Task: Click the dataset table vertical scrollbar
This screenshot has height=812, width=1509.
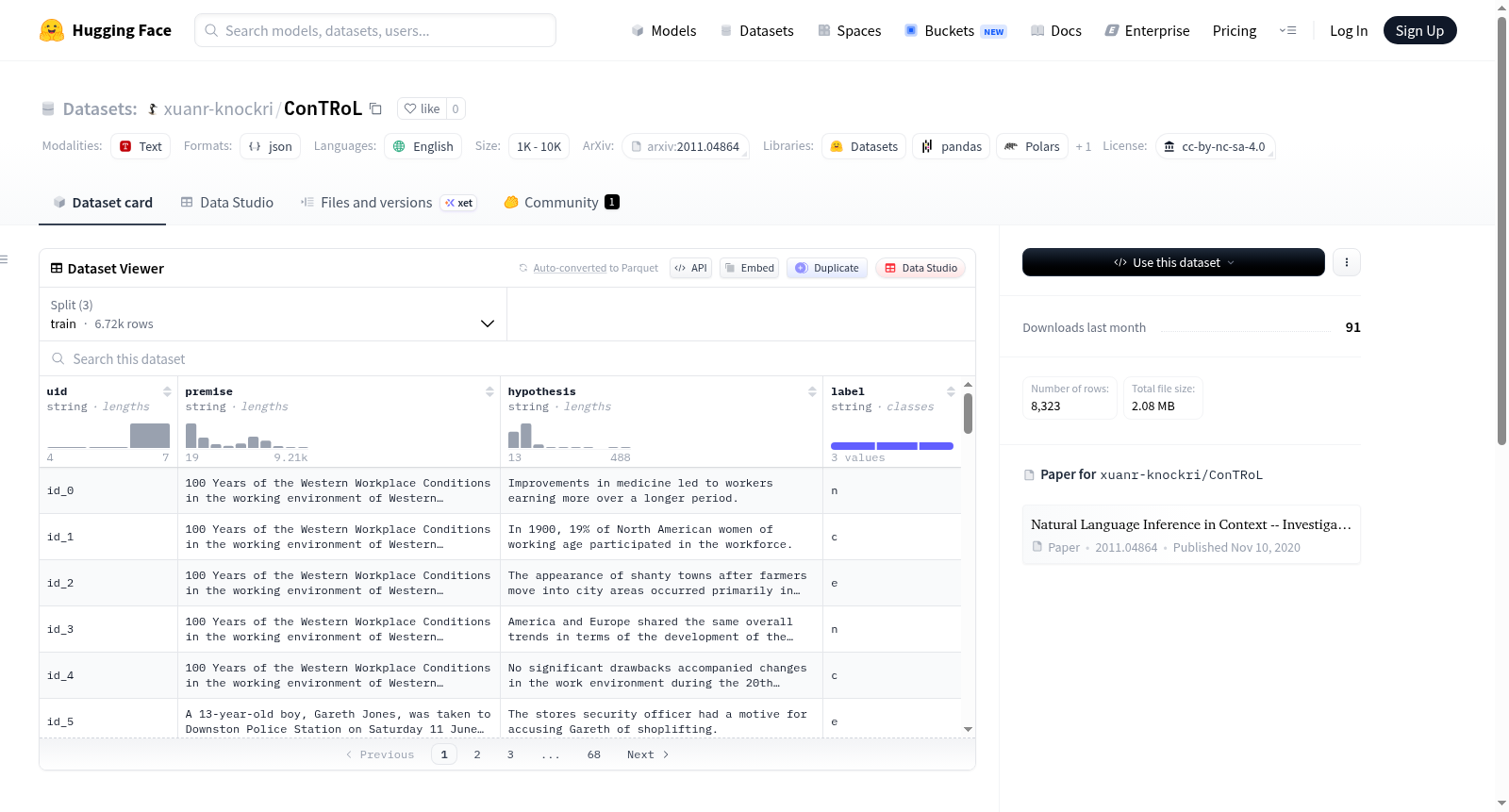Action: point(968,413)
